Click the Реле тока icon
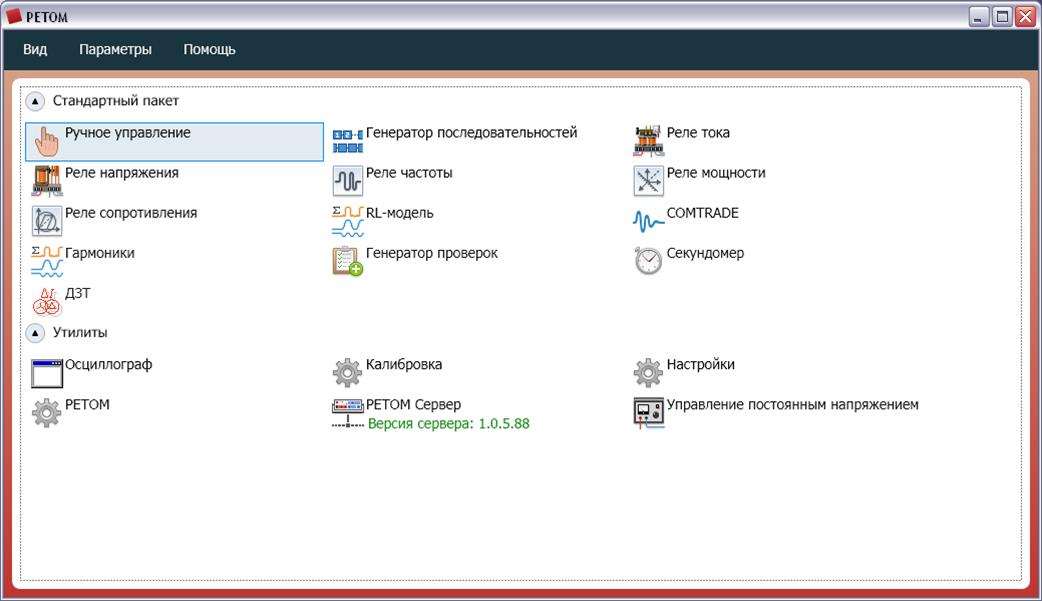Viewport: 1042px width, 601px height. click(648, 141)
